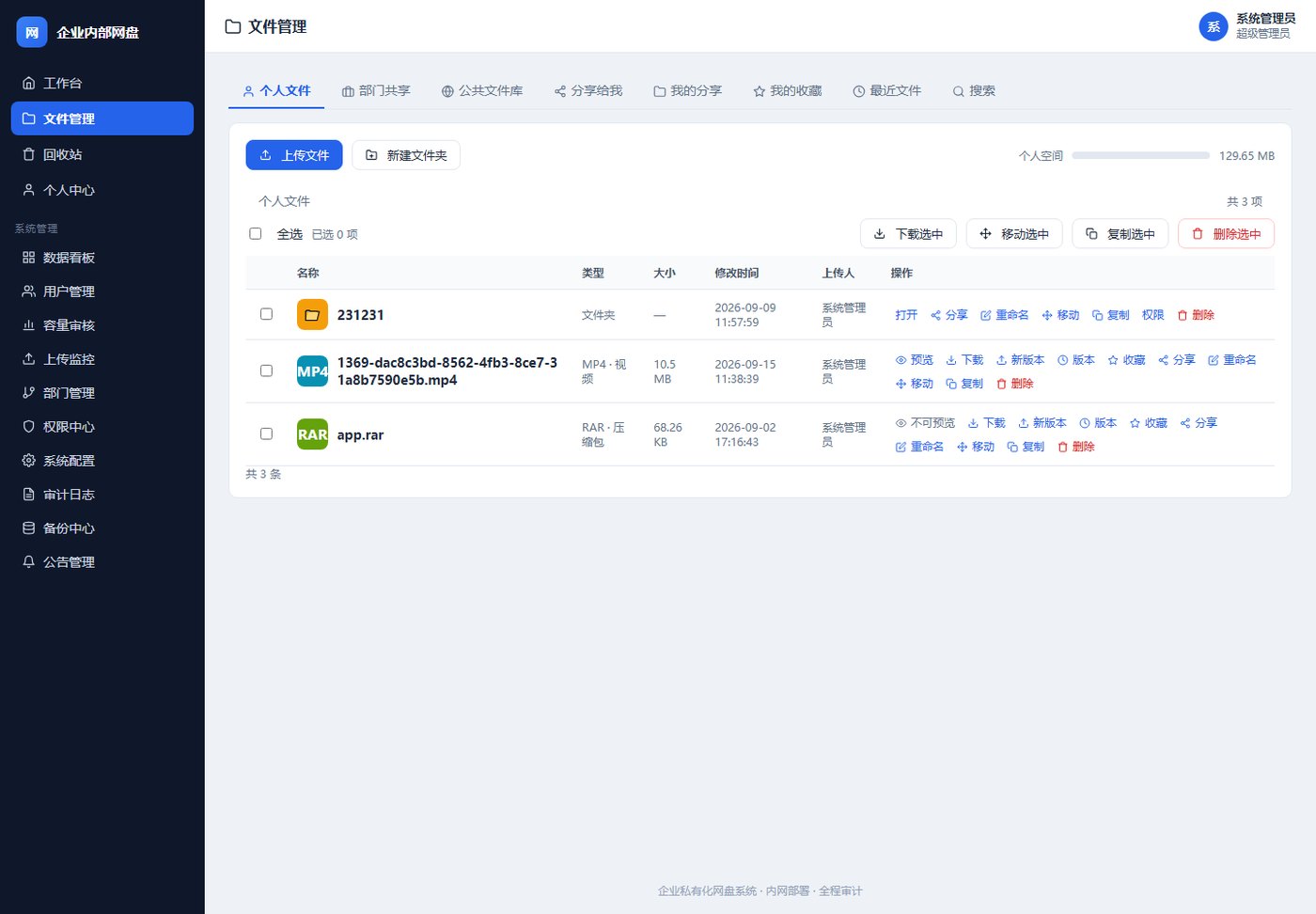Open 容量审核 in sidebar
The image size is (1316, 914).
pyautogui.click(x=102, y=325)
